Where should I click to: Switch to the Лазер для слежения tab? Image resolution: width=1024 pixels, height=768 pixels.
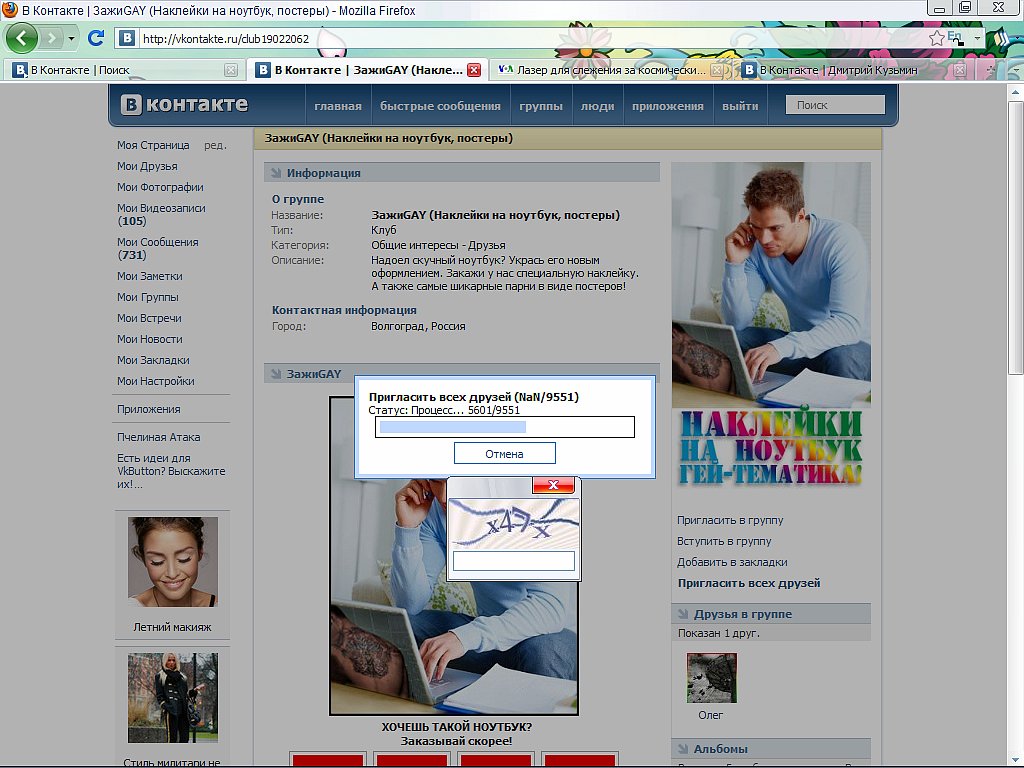[610, 70]
